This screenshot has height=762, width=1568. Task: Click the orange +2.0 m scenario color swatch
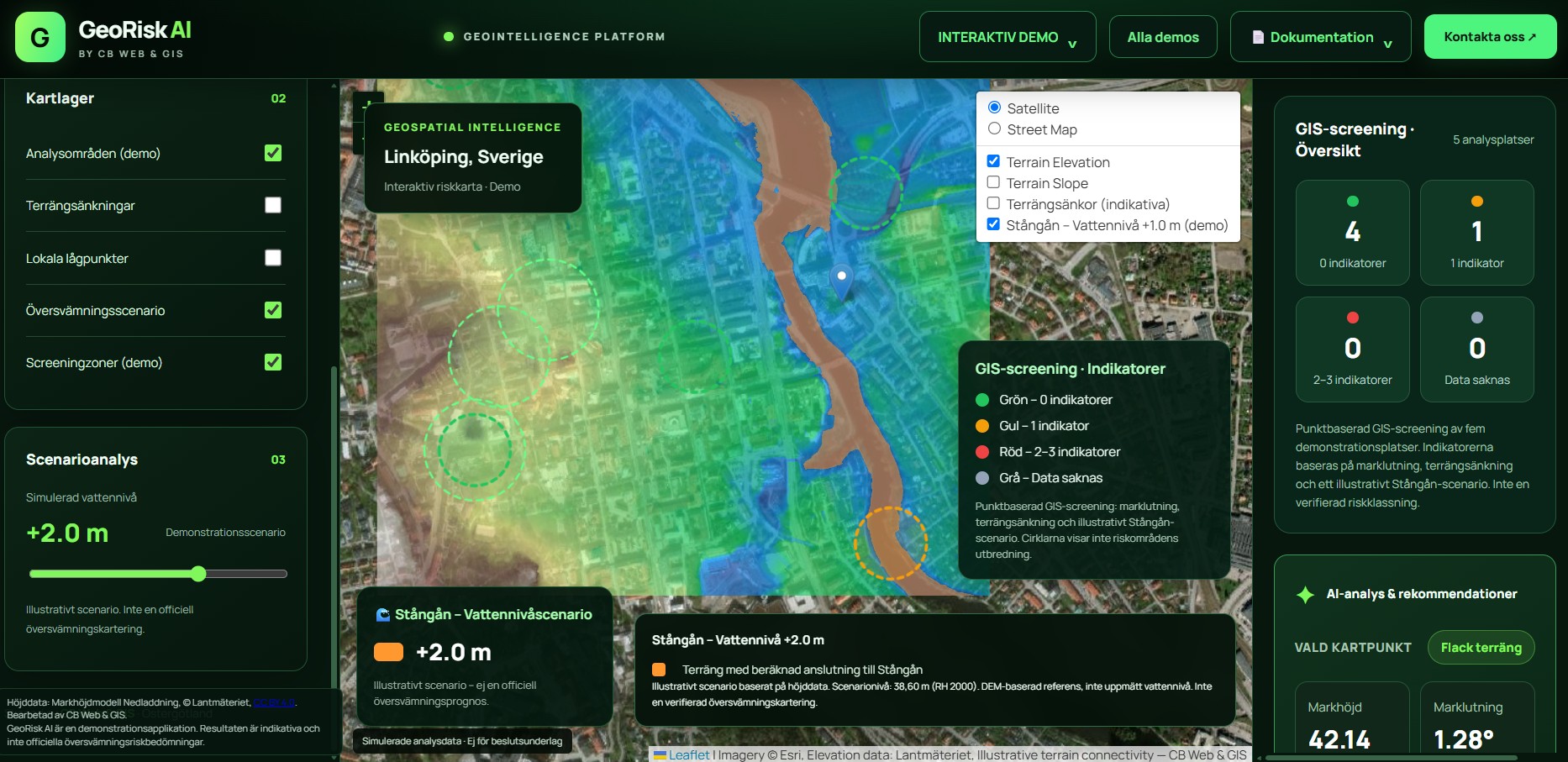[x=388, y=652]
